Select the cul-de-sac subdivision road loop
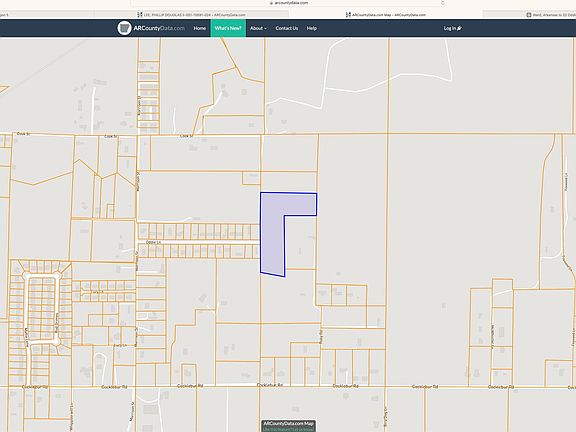The image size is (576, 432). point(42,309)
